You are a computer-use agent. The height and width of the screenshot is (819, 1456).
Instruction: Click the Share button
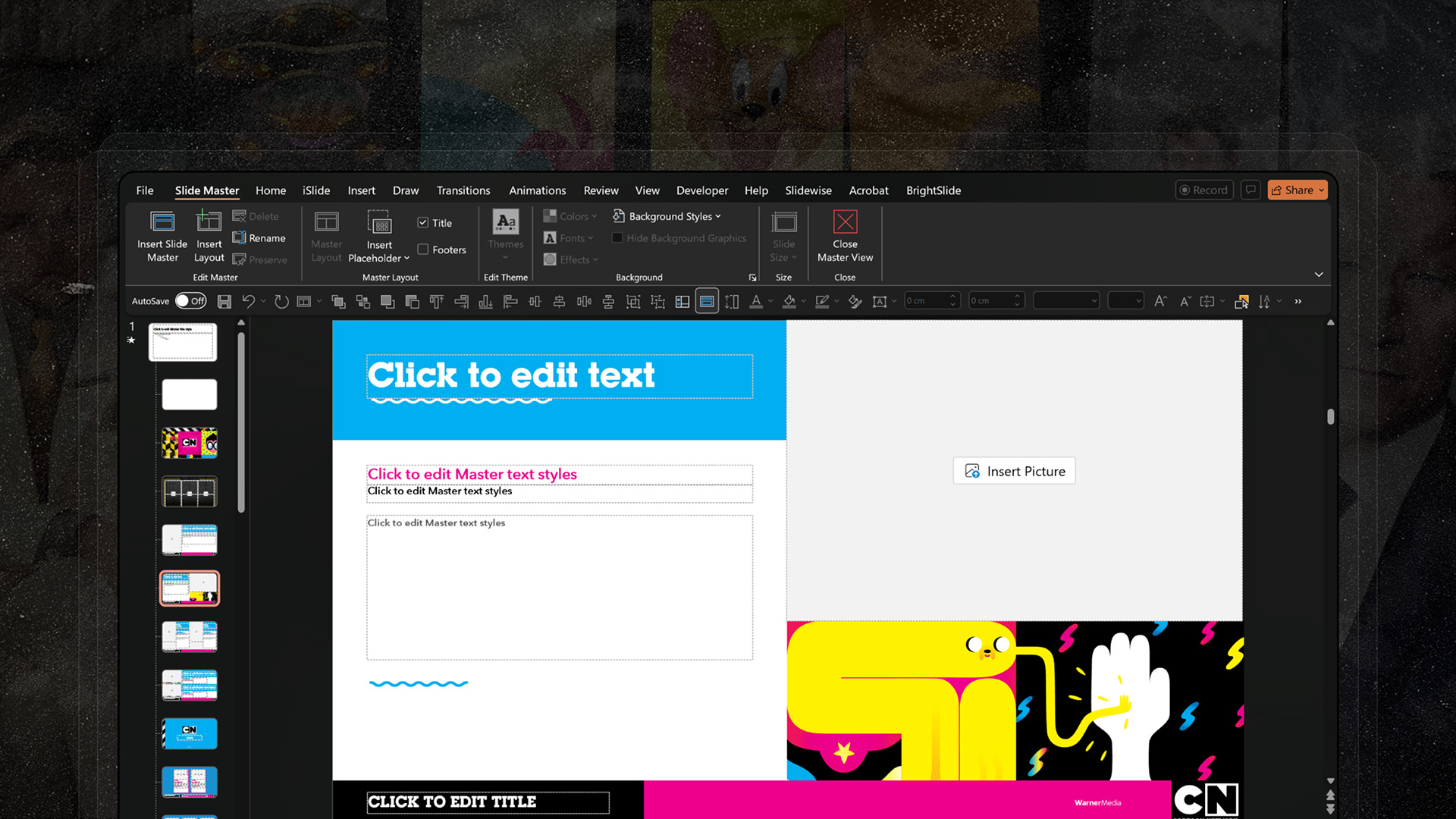pos(1298,190)
